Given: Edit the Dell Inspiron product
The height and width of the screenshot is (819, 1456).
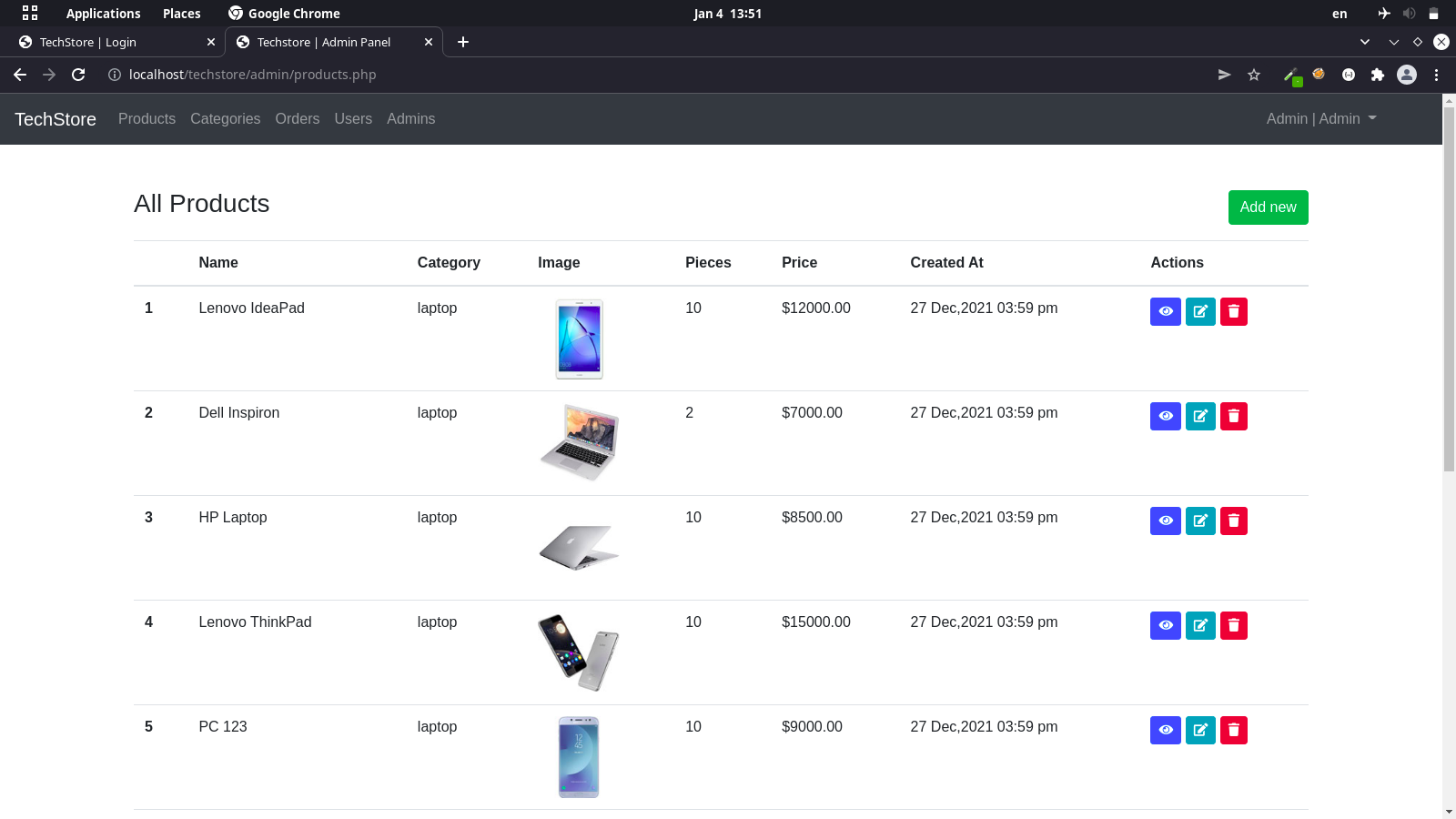Looking at the screenshot, I should click(x=1200, y=416).
